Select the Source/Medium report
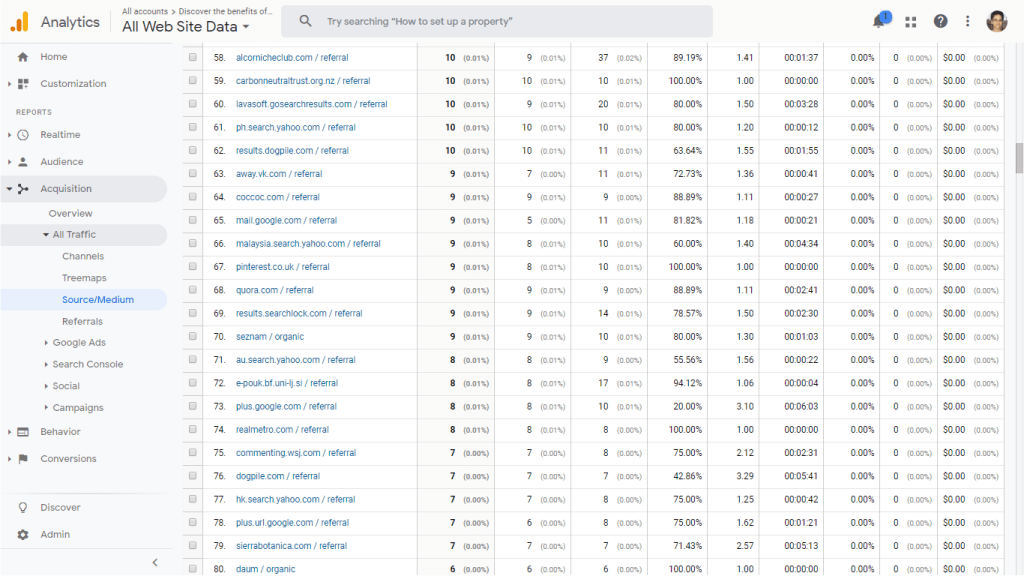This screenshot has height=576, width=1024. coord(98,300)
